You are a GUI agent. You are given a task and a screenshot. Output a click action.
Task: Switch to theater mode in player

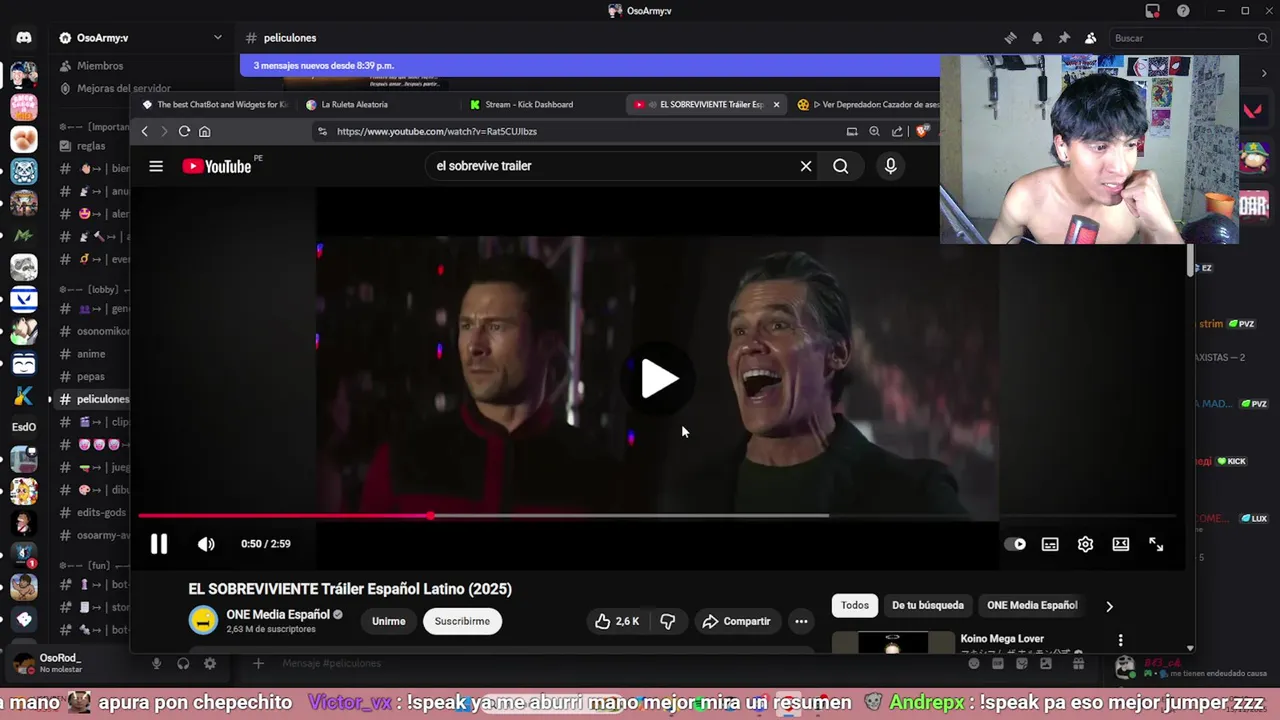click(x=1121, y=544)
